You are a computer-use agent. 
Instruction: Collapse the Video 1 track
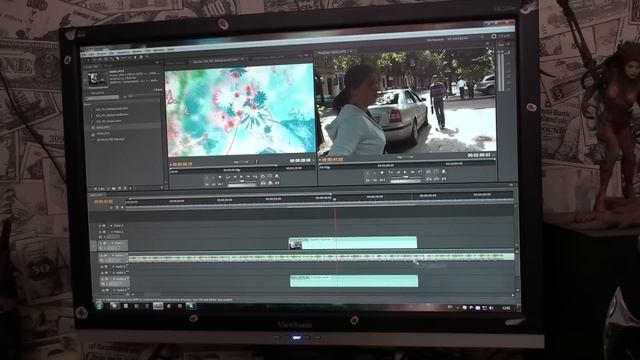(x=112, y=243)
